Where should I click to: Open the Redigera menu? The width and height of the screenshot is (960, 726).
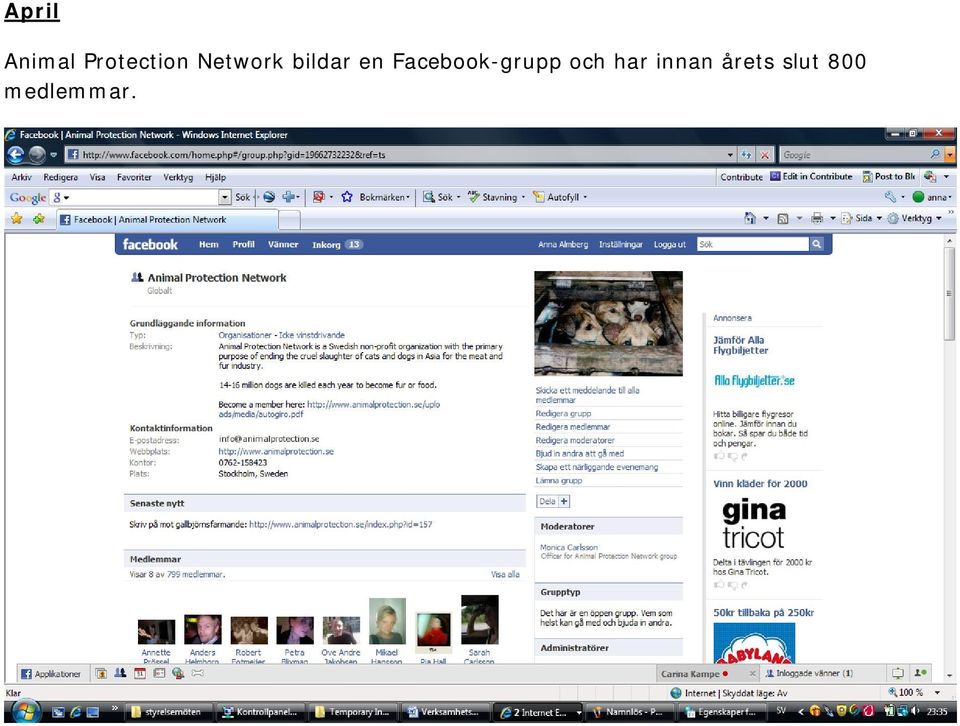tap(61, 178)
